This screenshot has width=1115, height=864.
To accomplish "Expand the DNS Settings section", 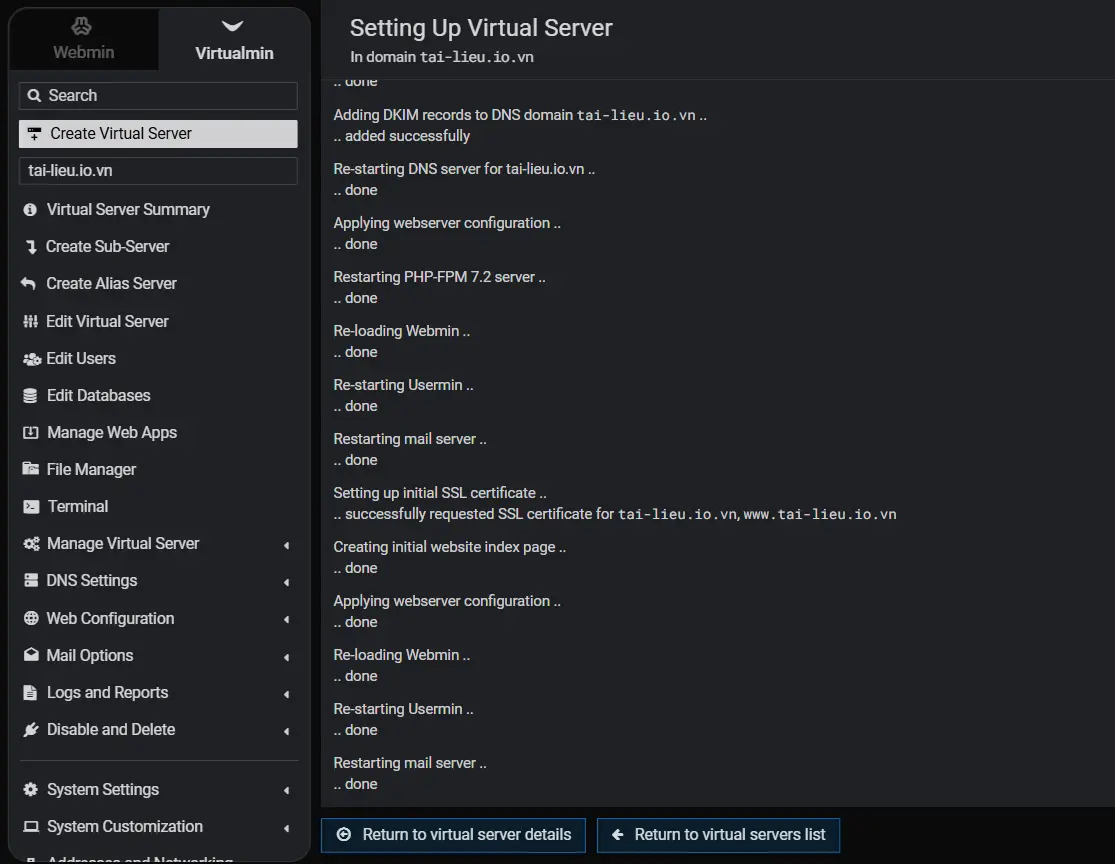I will (92, 580).
